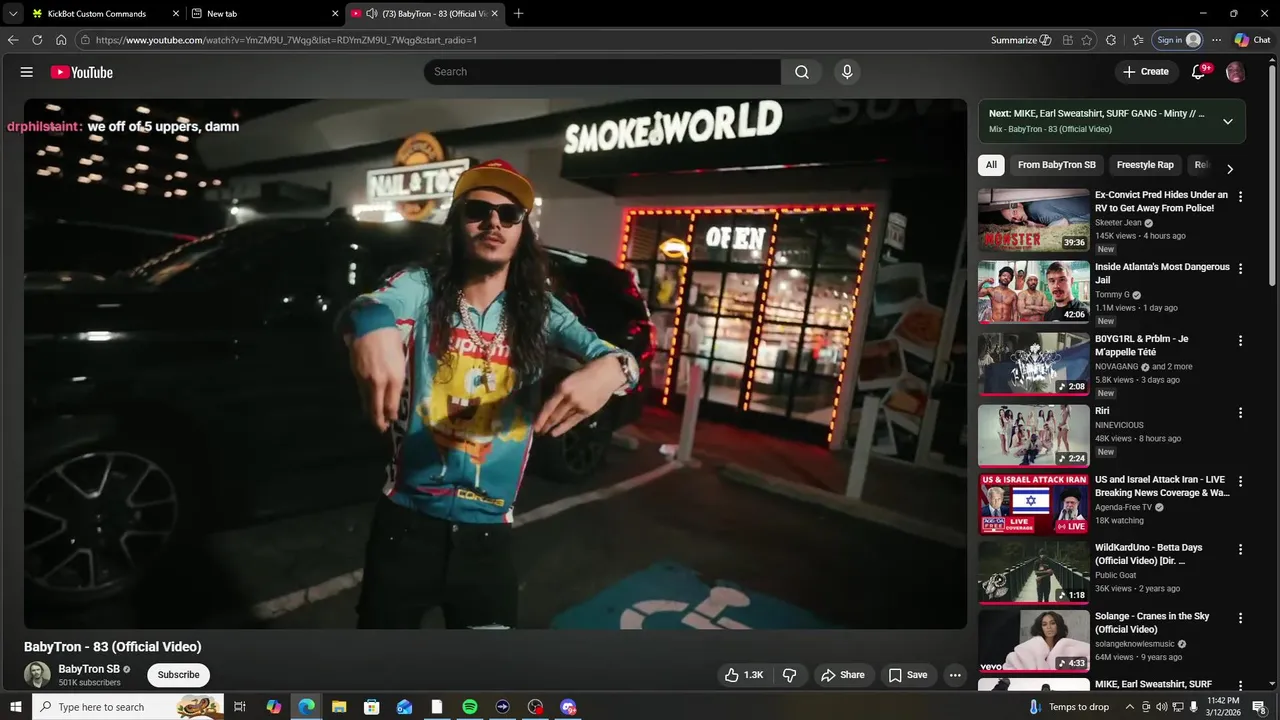This screenshot has height=720, width=1280.
Task: Click Windows taskbar search box
Action: click(x=130, y=707)
